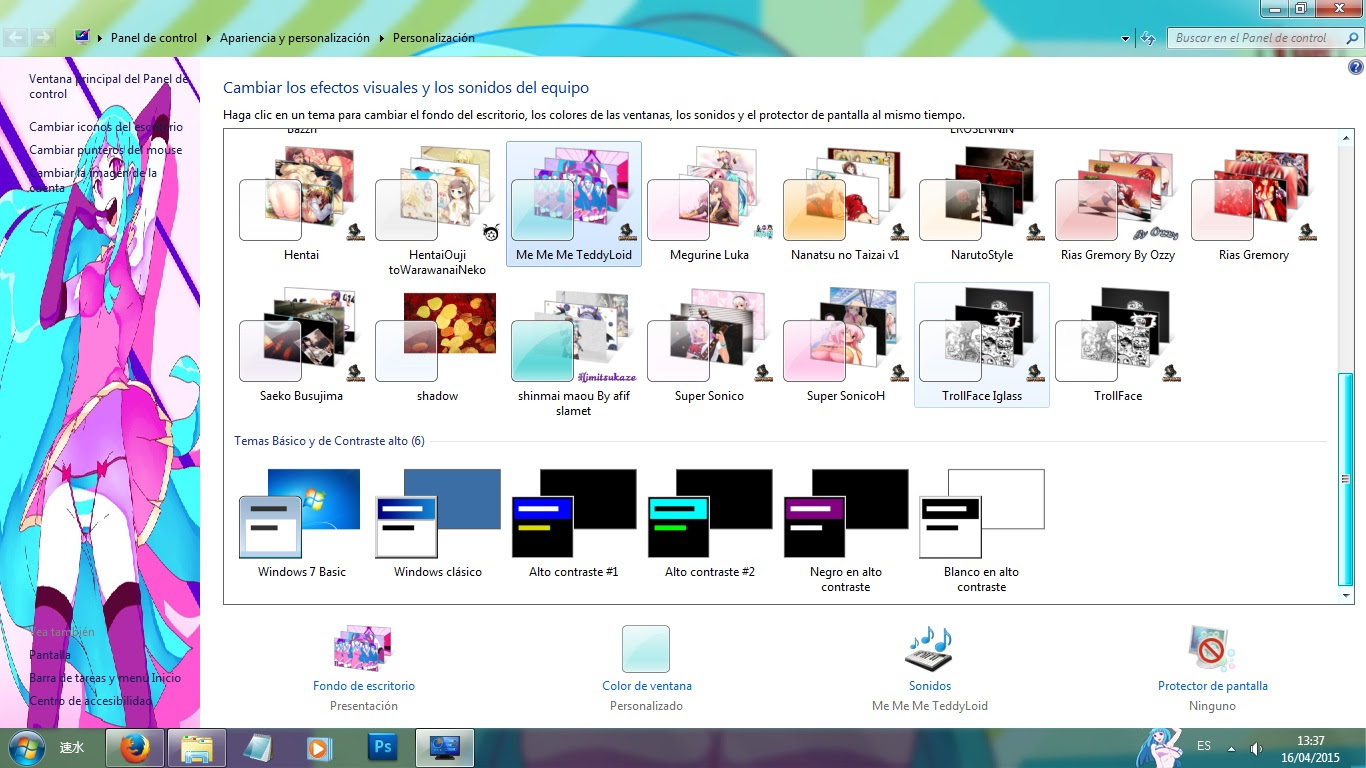
Task: Open the Sonidos settings icon
Action: [929, 649]
